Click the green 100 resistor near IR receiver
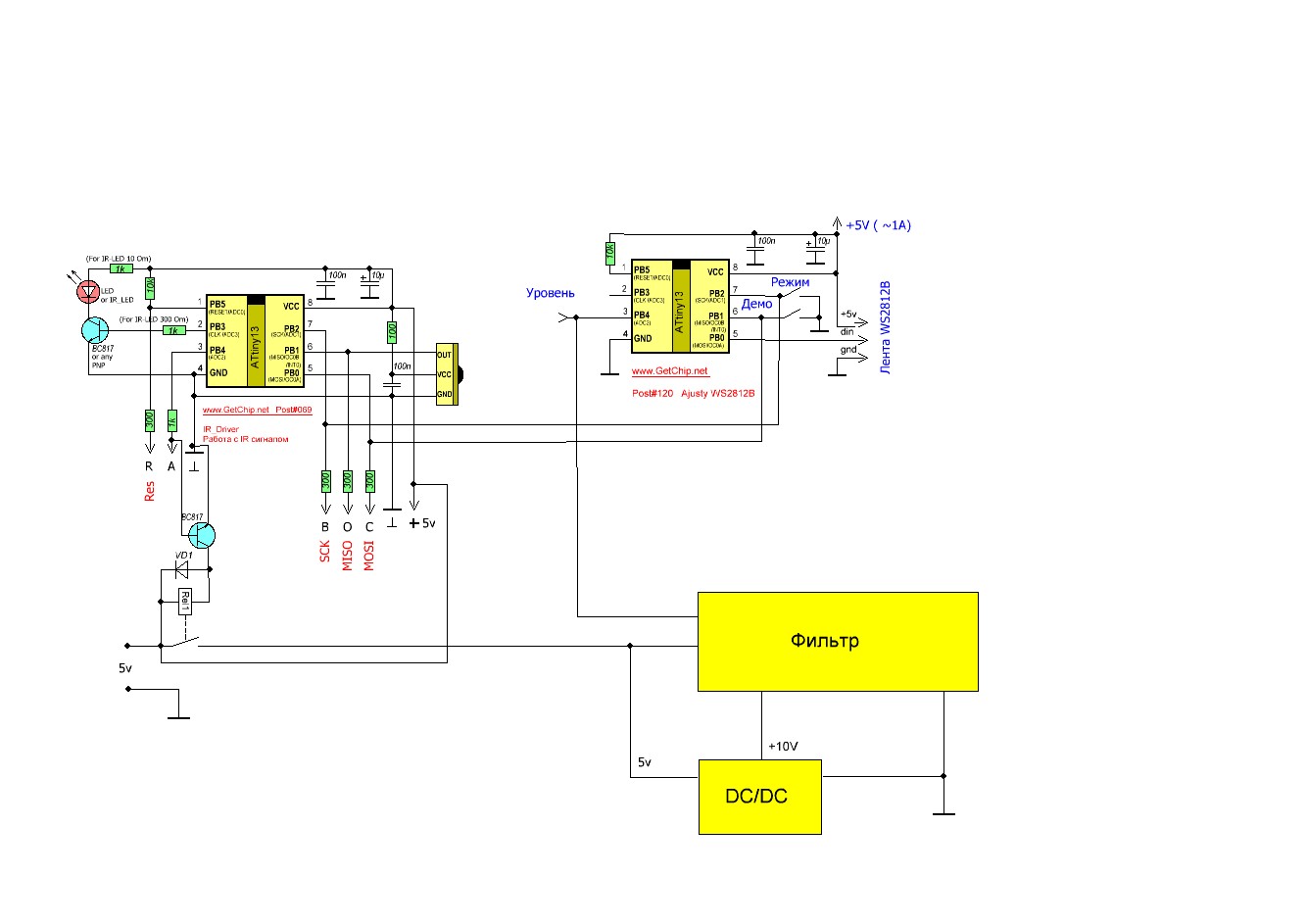1306x924 pixels. pos(392,331)
